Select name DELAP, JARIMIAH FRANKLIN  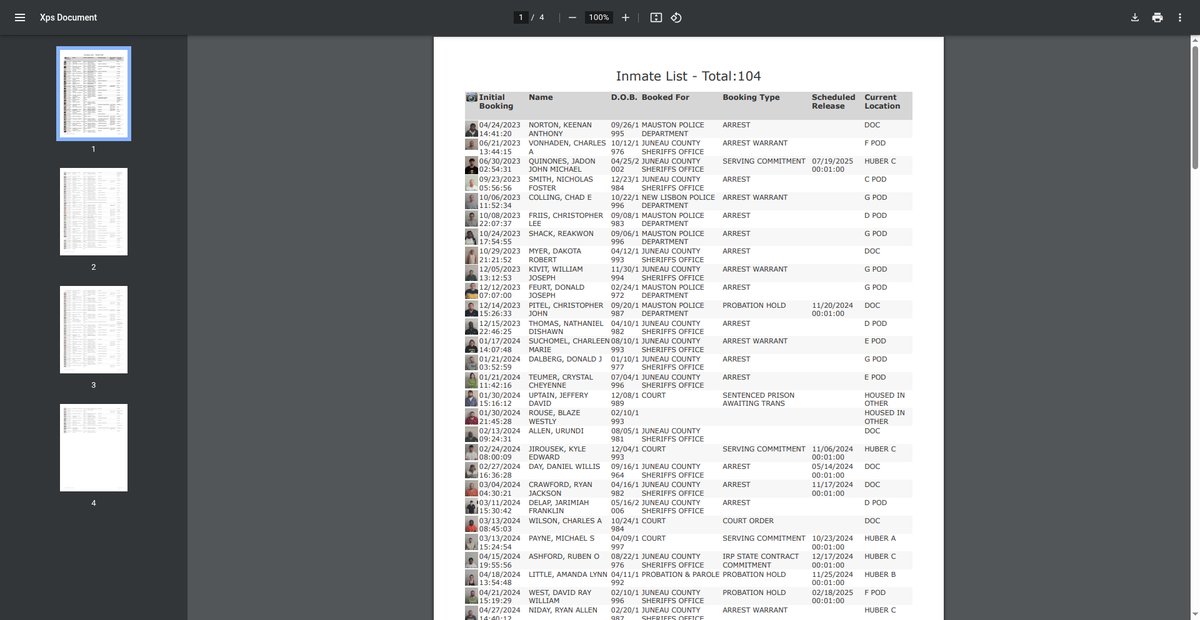click(560, 507)
